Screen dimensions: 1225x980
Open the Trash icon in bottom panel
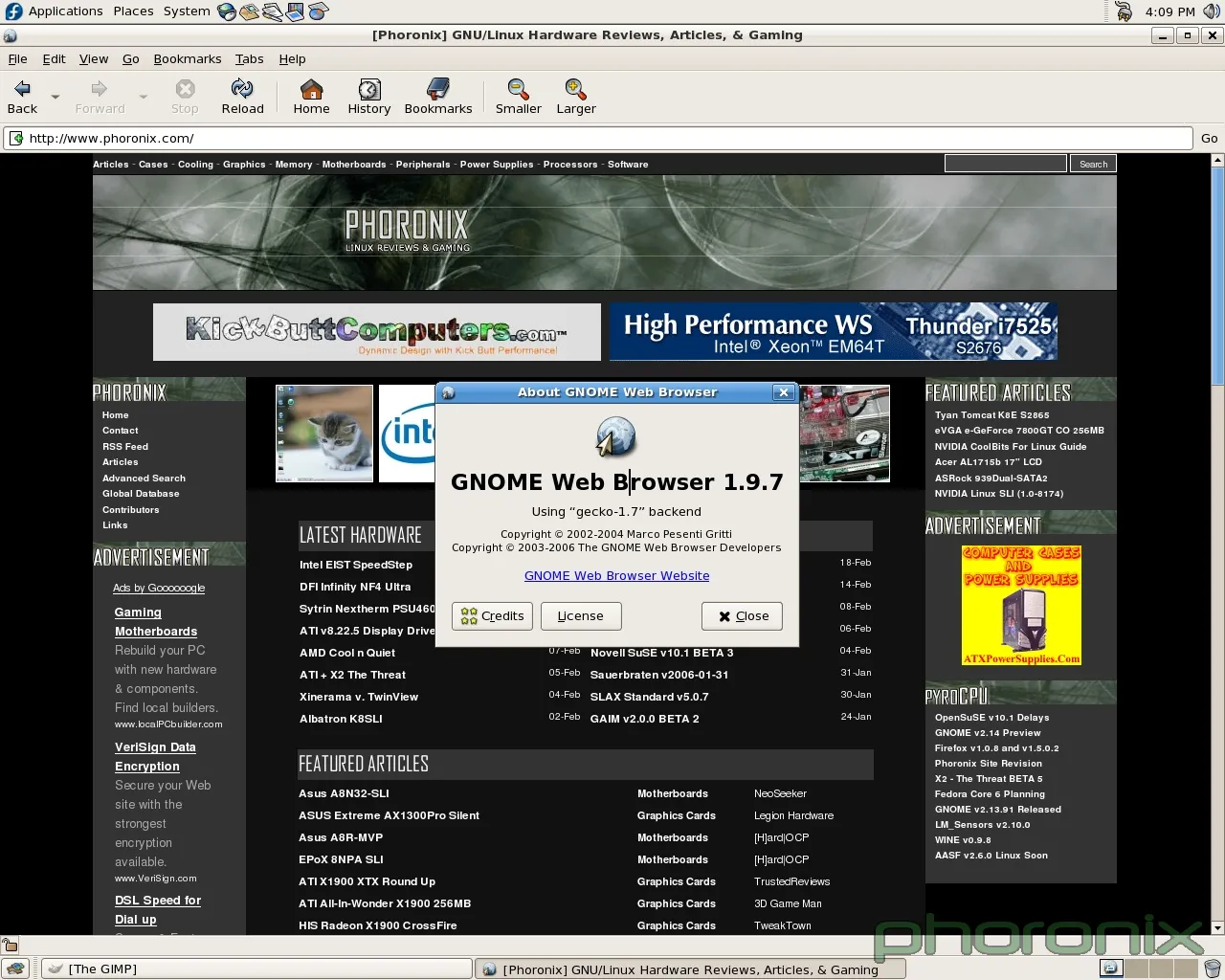(x=1212, y=969)
